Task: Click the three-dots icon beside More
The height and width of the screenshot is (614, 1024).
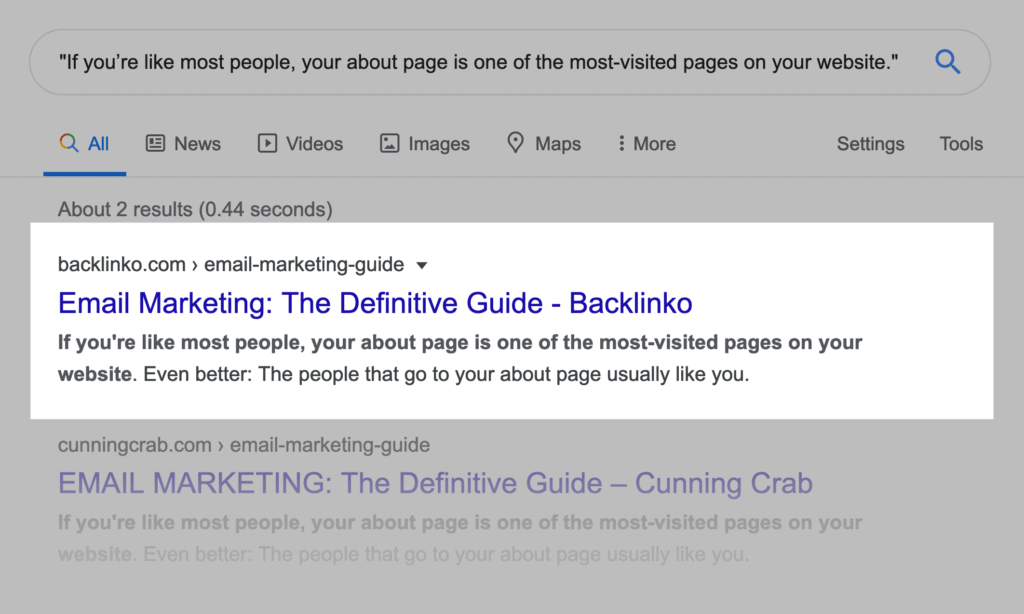Action: pos(621,143)
